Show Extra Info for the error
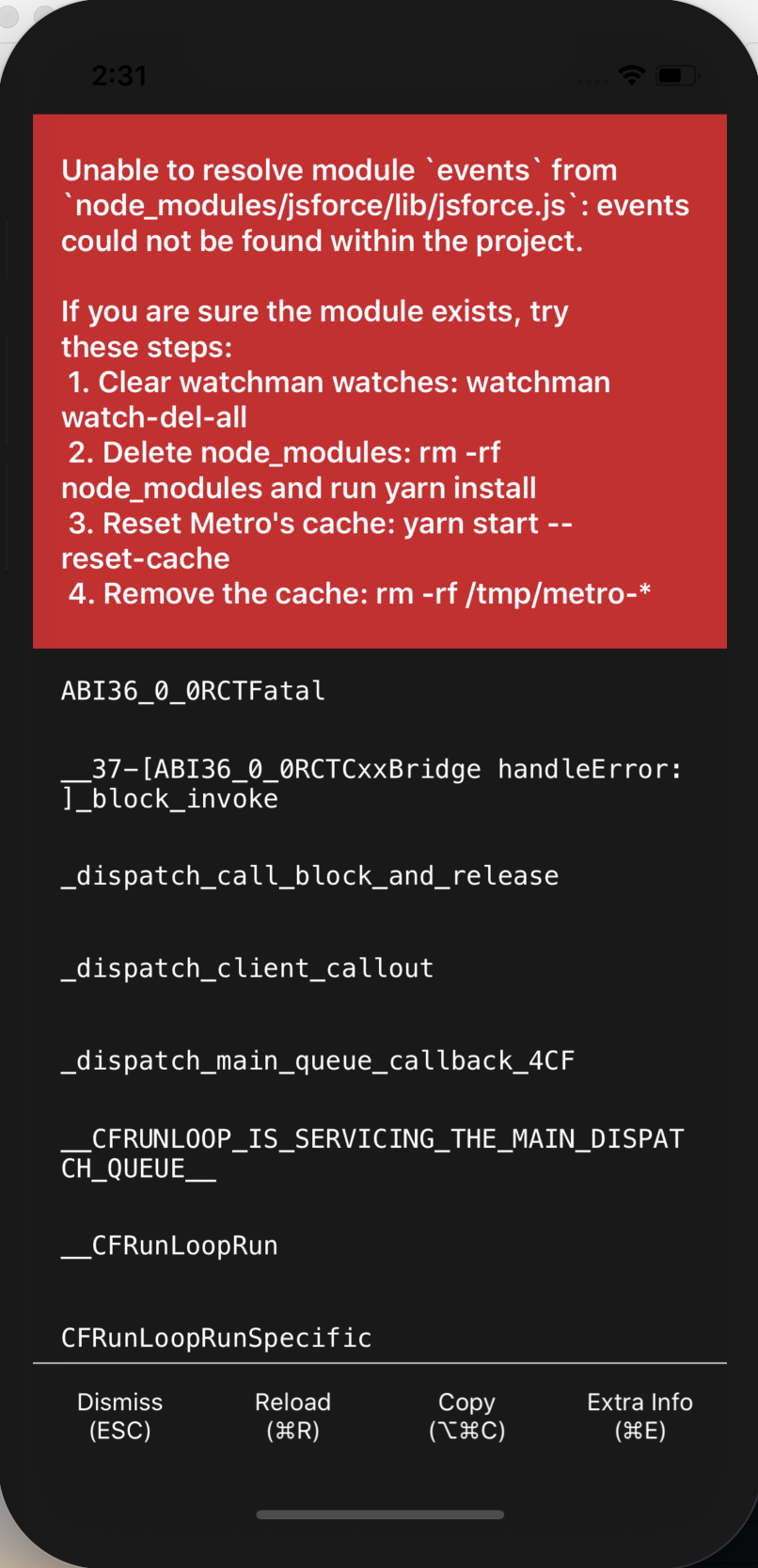The width and height of the screenshot is (758, 1568). coord(640,1415)
